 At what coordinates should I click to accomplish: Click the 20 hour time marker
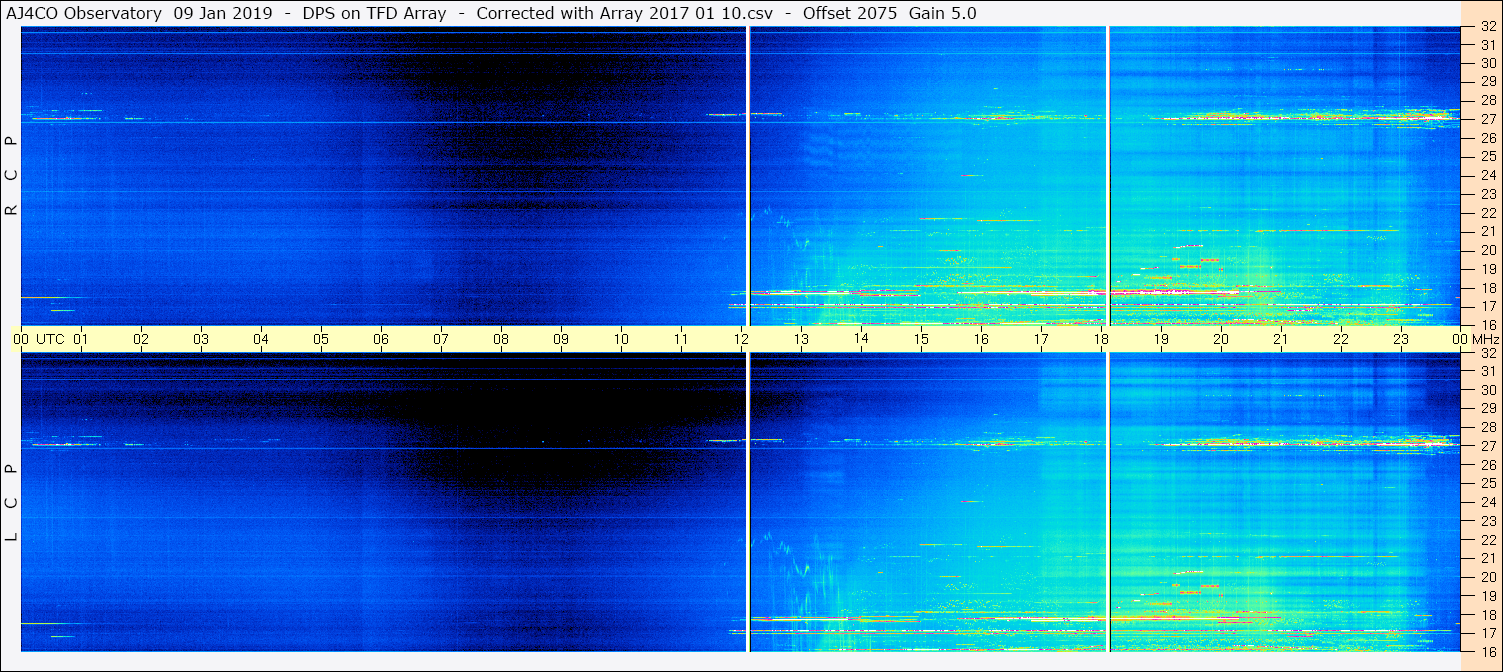coord(1221,339)
